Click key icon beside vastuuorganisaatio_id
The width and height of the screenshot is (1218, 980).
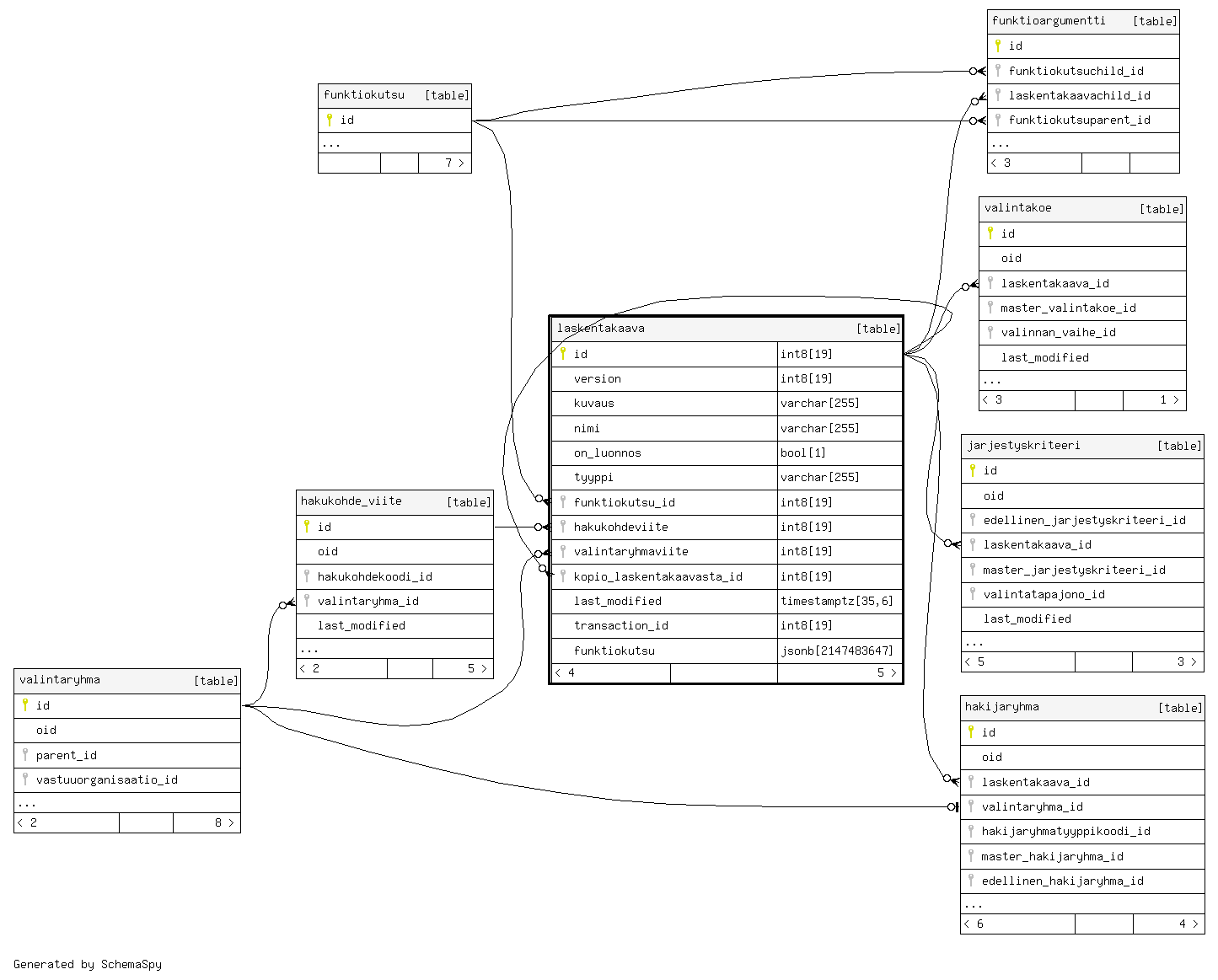(25, 779)
